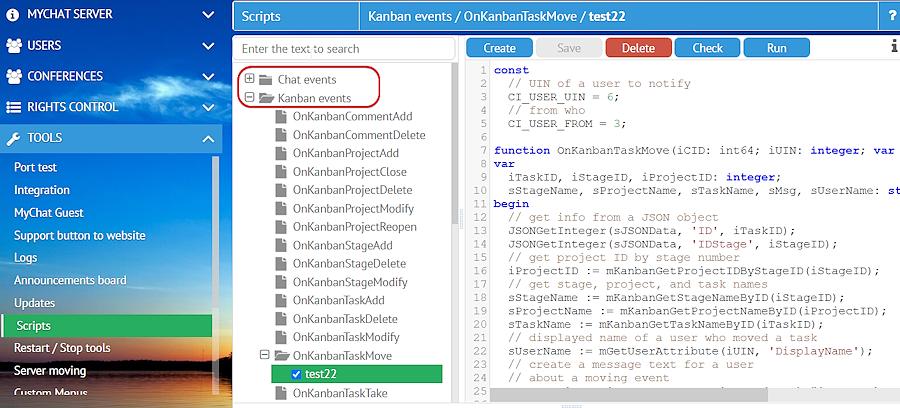
Task: Click the Users group icon
Action: coord(15,46)
